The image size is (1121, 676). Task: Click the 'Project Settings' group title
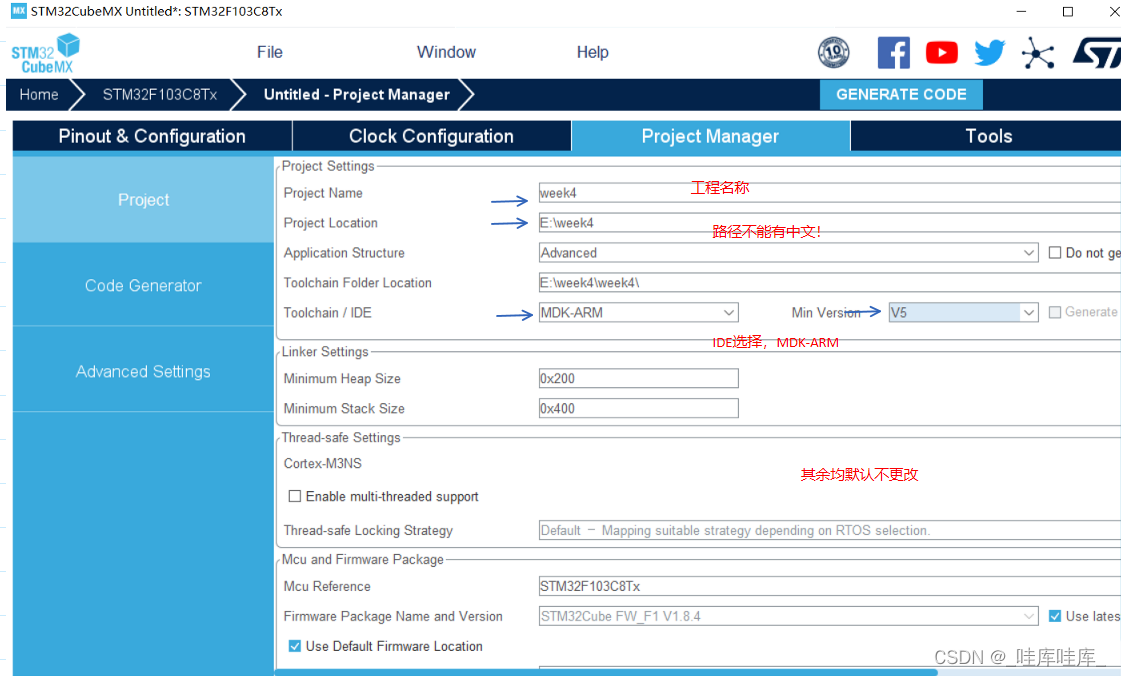coord(328,166)
